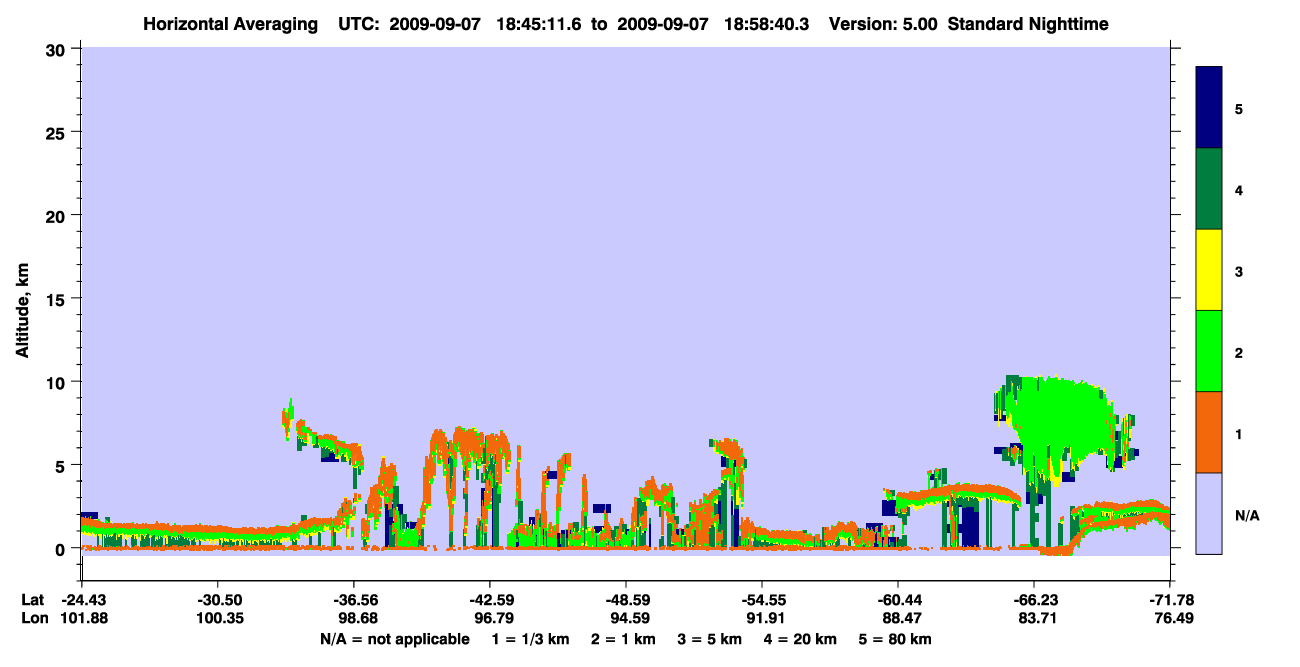Click the legend entry '4 = 20 km'

coord(802,639)
